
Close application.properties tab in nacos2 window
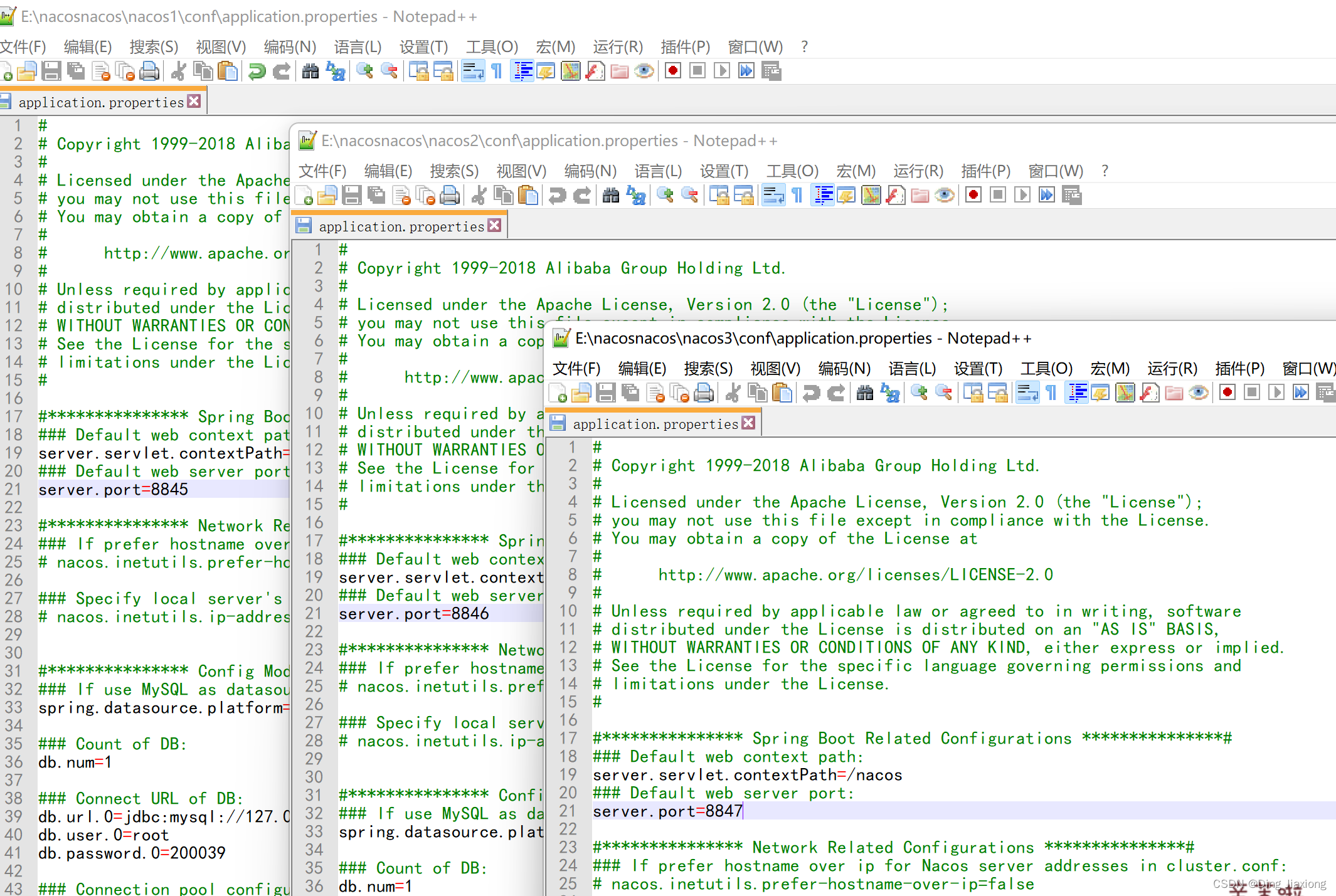tap(495, 226)
